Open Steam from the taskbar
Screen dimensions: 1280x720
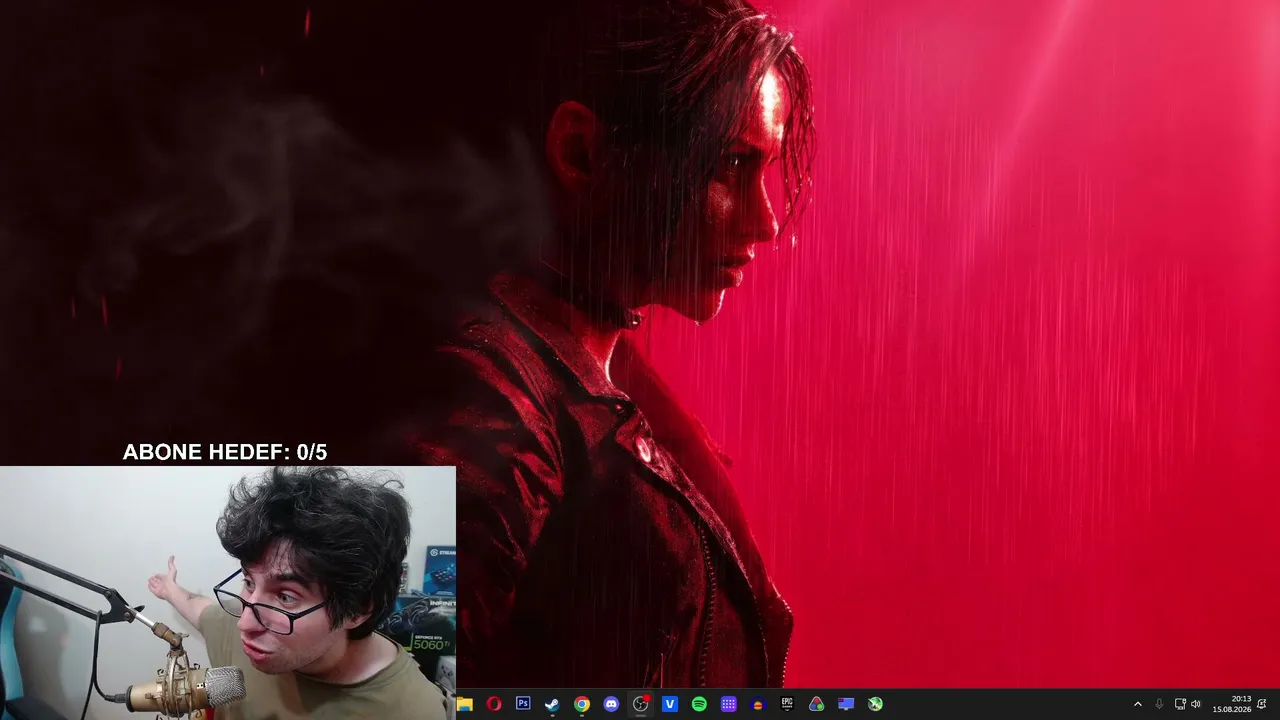point(552,704)
